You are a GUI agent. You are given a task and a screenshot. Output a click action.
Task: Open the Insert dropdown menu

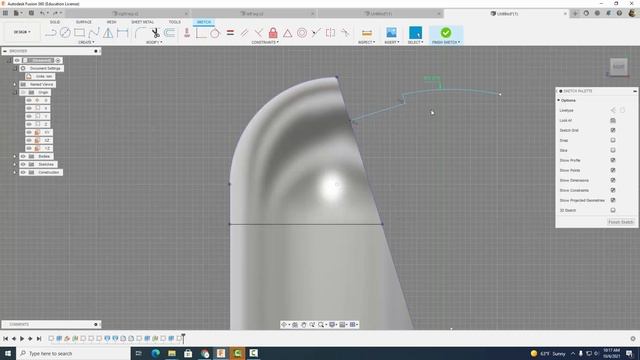(x=392, y=42)
